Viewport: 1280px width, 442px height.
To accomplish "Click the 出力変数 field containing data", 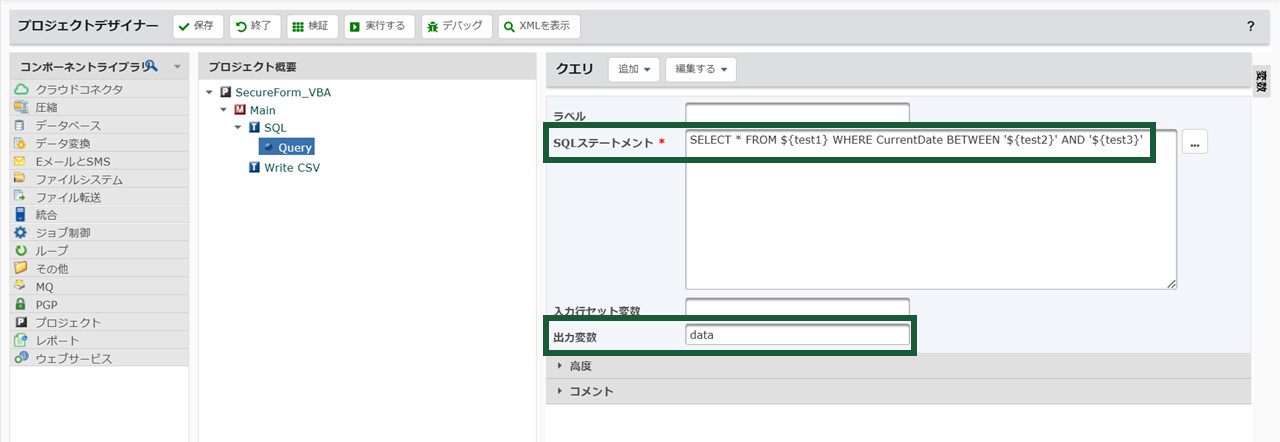I will tap(797, 336).
